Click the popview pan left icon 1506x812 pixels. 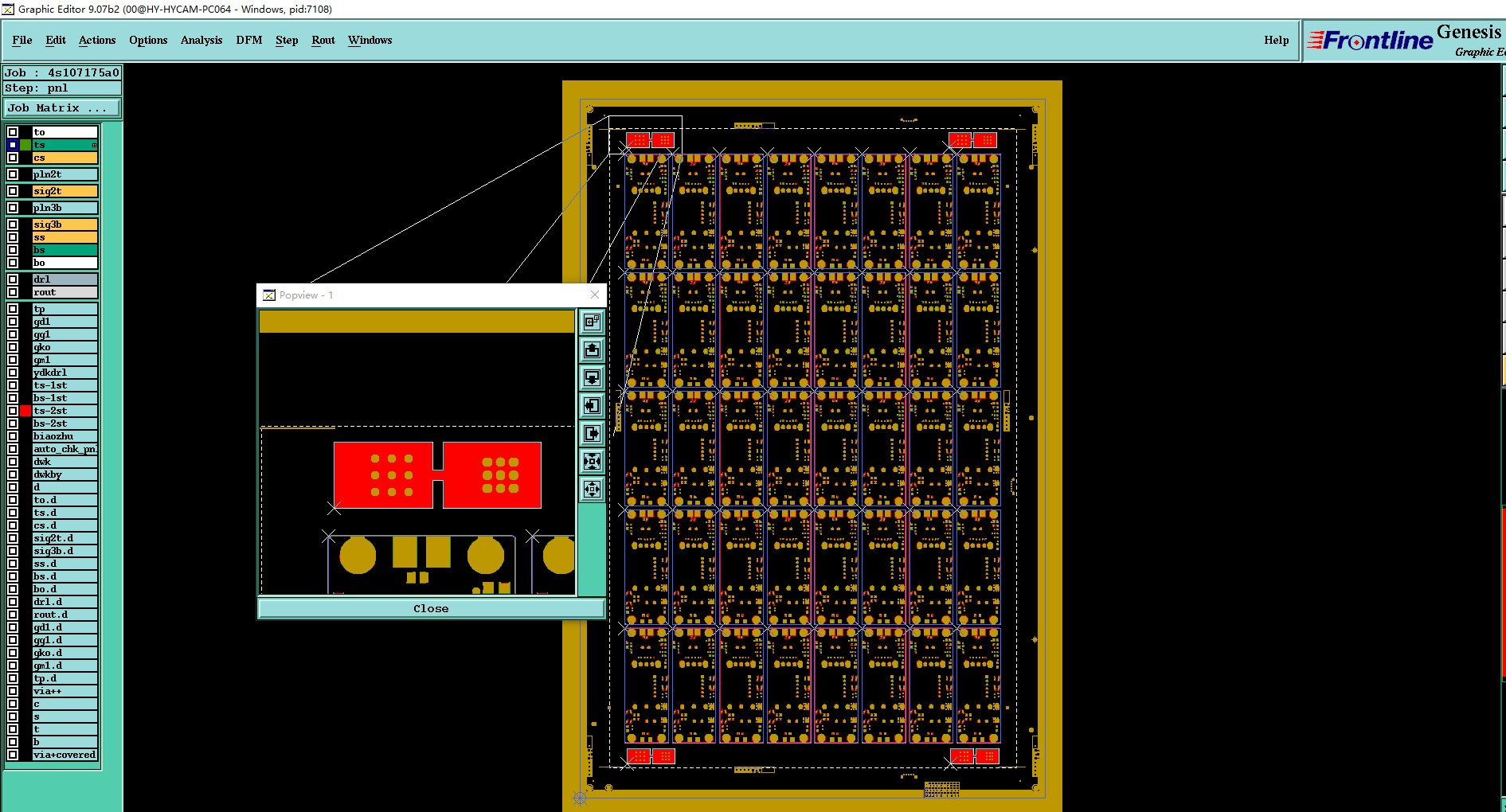point(592,405)
